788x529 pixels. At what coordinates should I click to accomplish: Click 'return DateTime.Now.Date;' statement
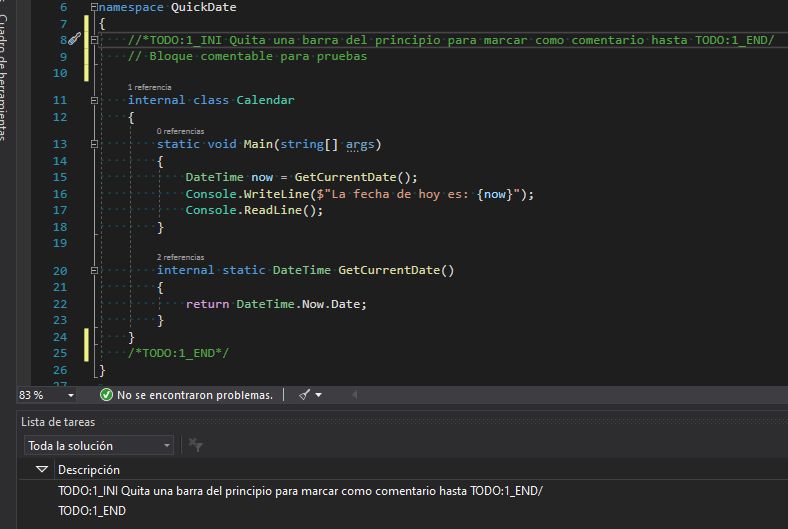(276, 304)
